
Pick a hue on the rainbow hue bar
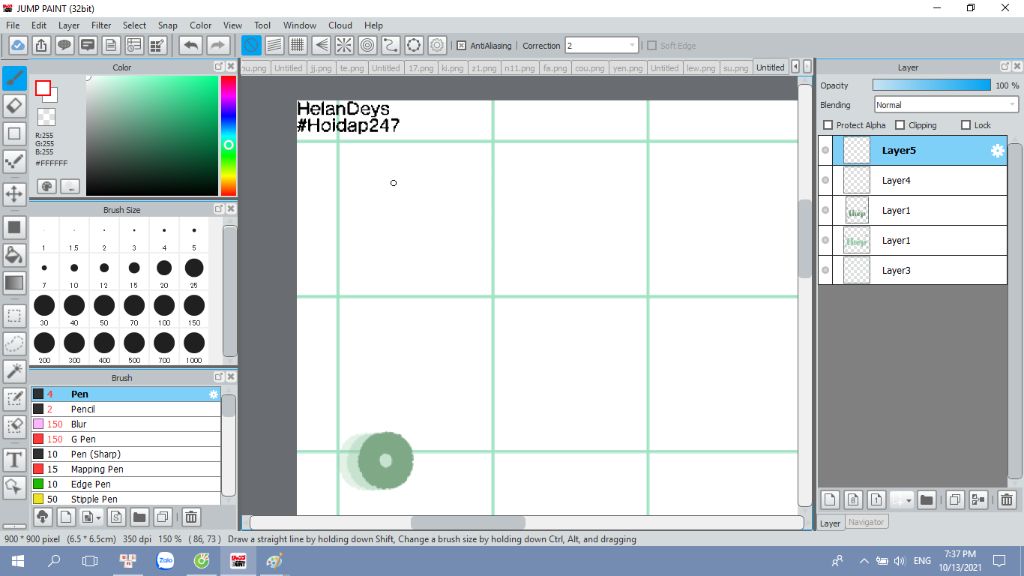(228, 136)
